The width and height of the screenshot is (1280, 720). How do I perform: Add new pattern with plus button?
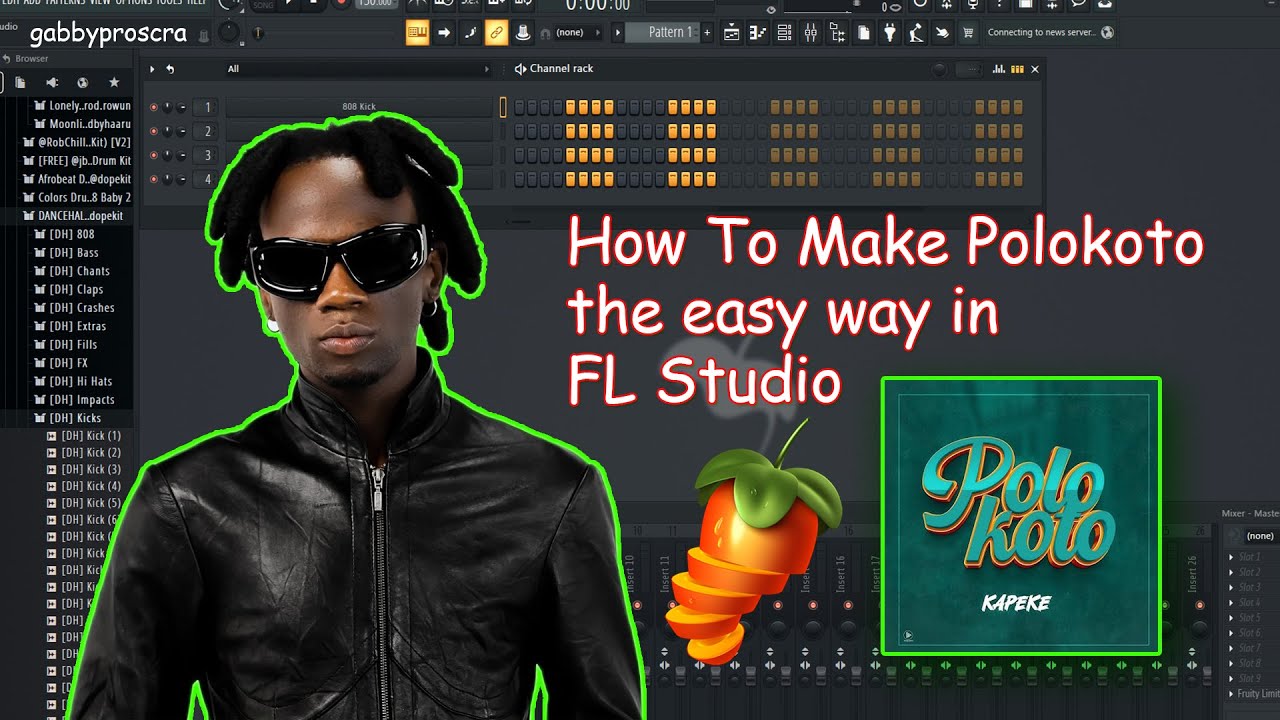click(x=707, y=33)
